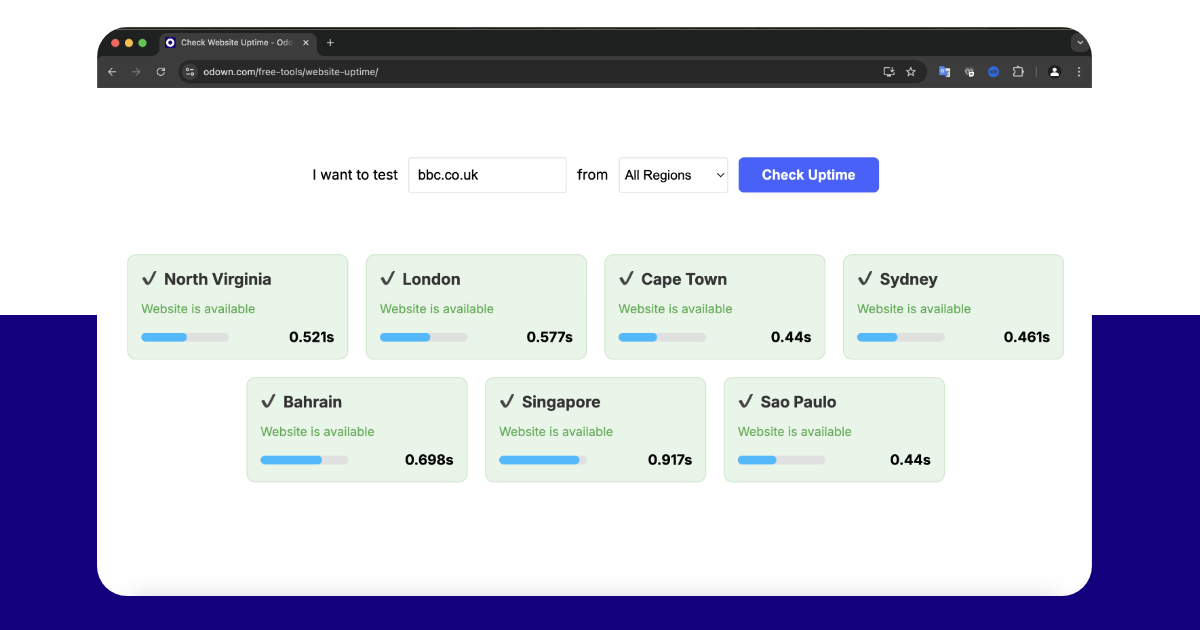Click the 0.521s response time value
The height and width of the screenshot is (630, 1200).
pos(312,337)
